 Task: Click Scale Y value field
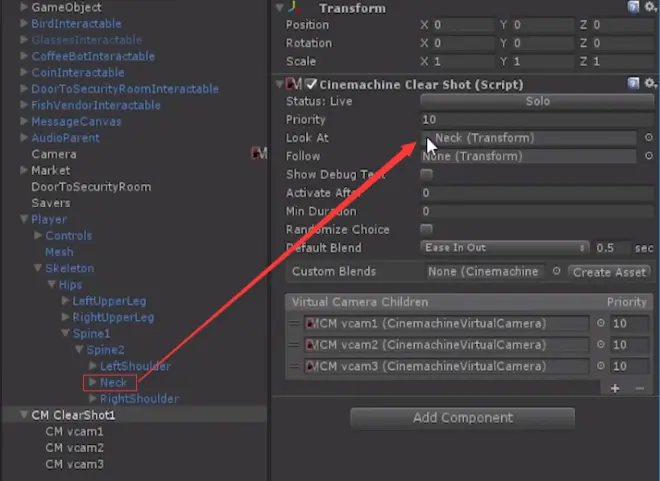pyautogui.click(x=543, y=61)
